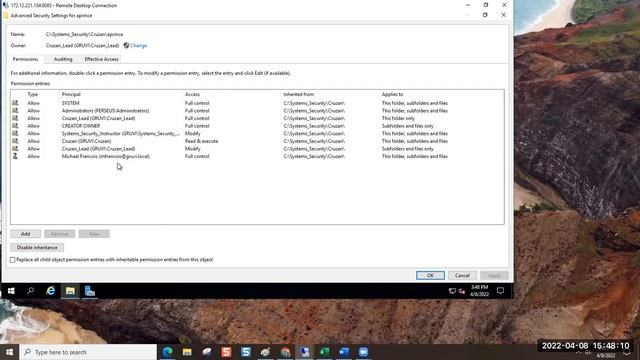Check Replace all child object permission entries
Viewport: 640px width, 360px height.
point(13,260)
